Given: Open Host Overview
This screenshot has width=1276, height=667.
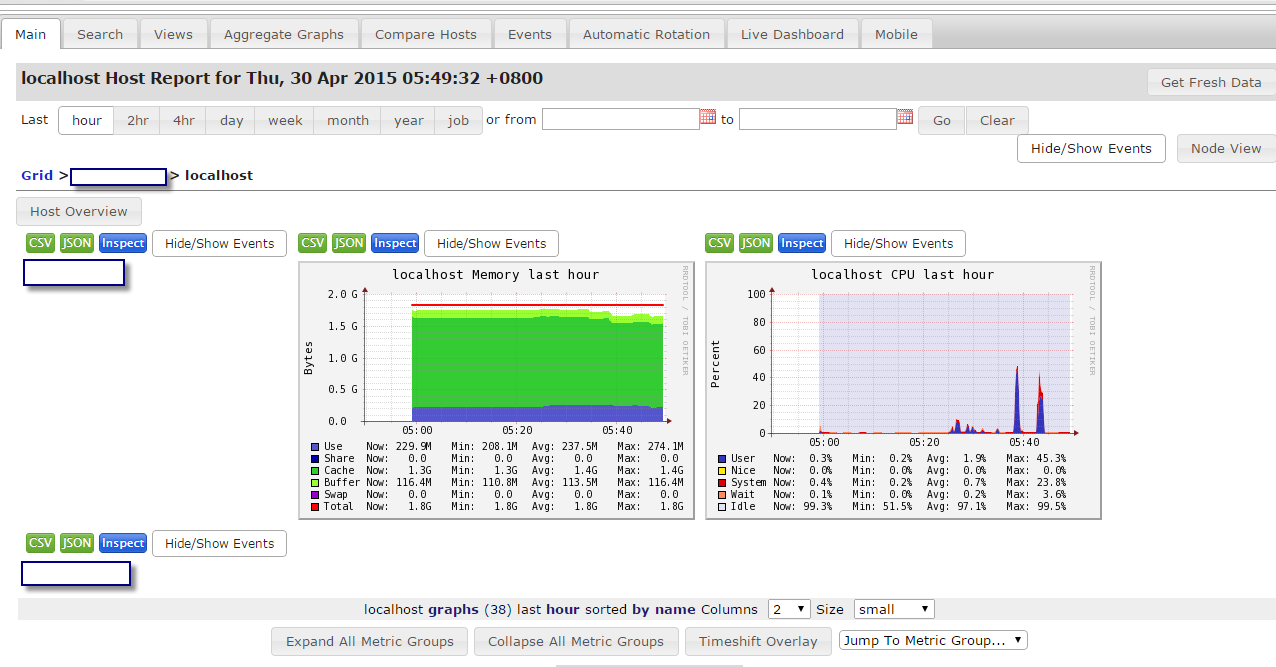Looking at the screenshot, I should click(79, 211).
